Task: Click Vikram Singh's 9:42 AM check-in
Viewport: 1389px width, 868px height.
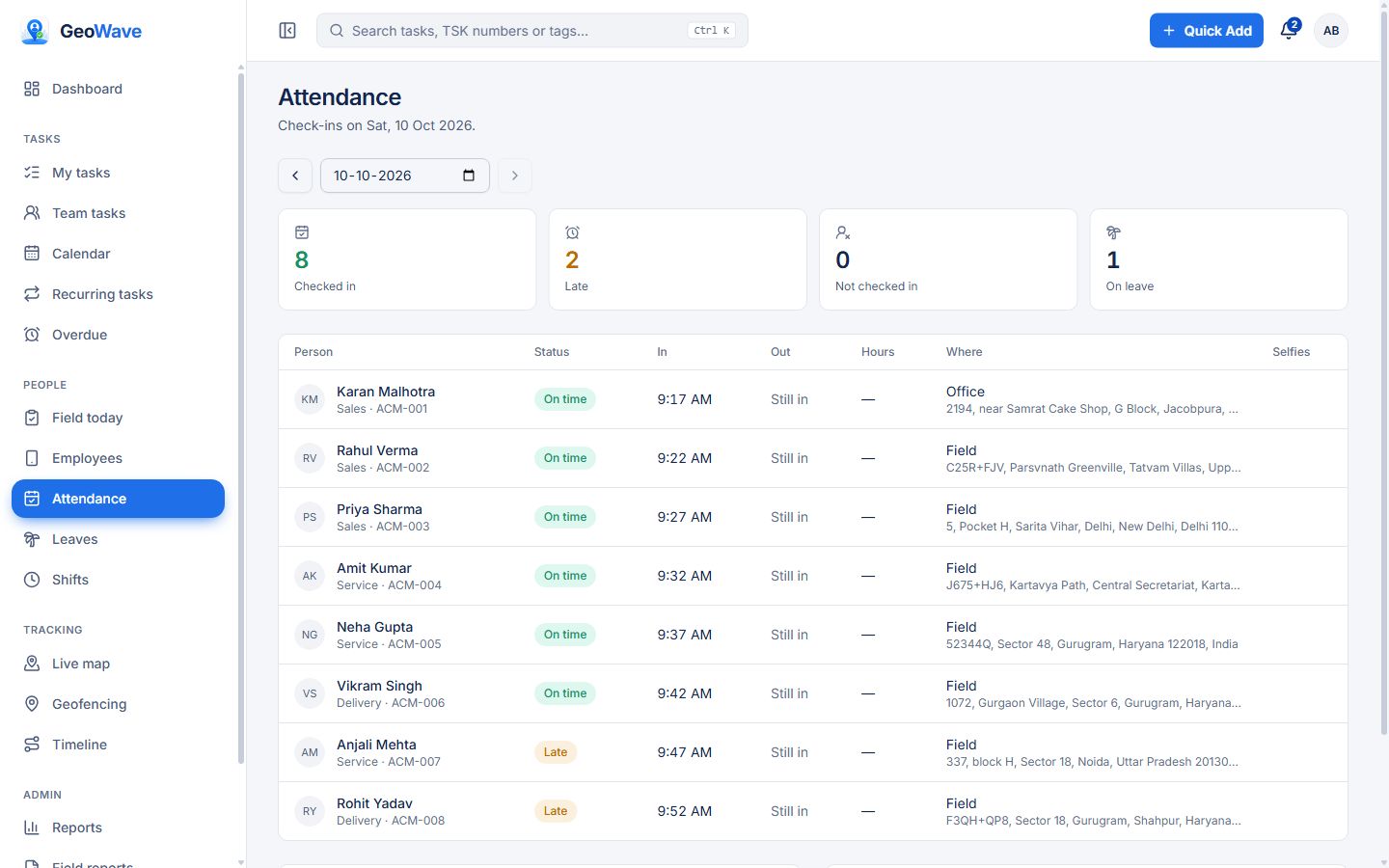Action: point(685,693)
